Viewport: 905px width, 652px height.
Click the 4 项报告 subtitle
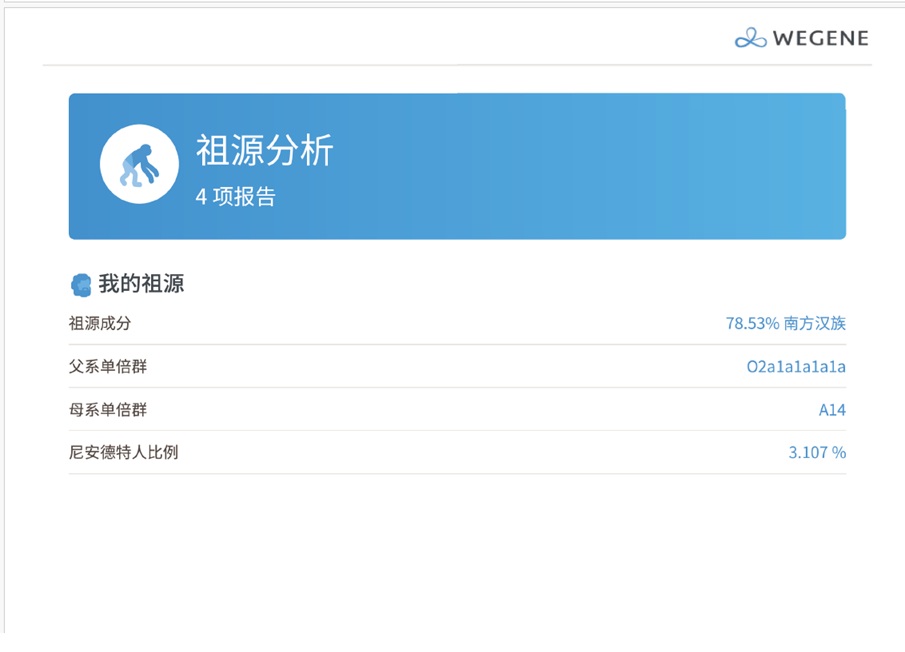coord(235,197)
